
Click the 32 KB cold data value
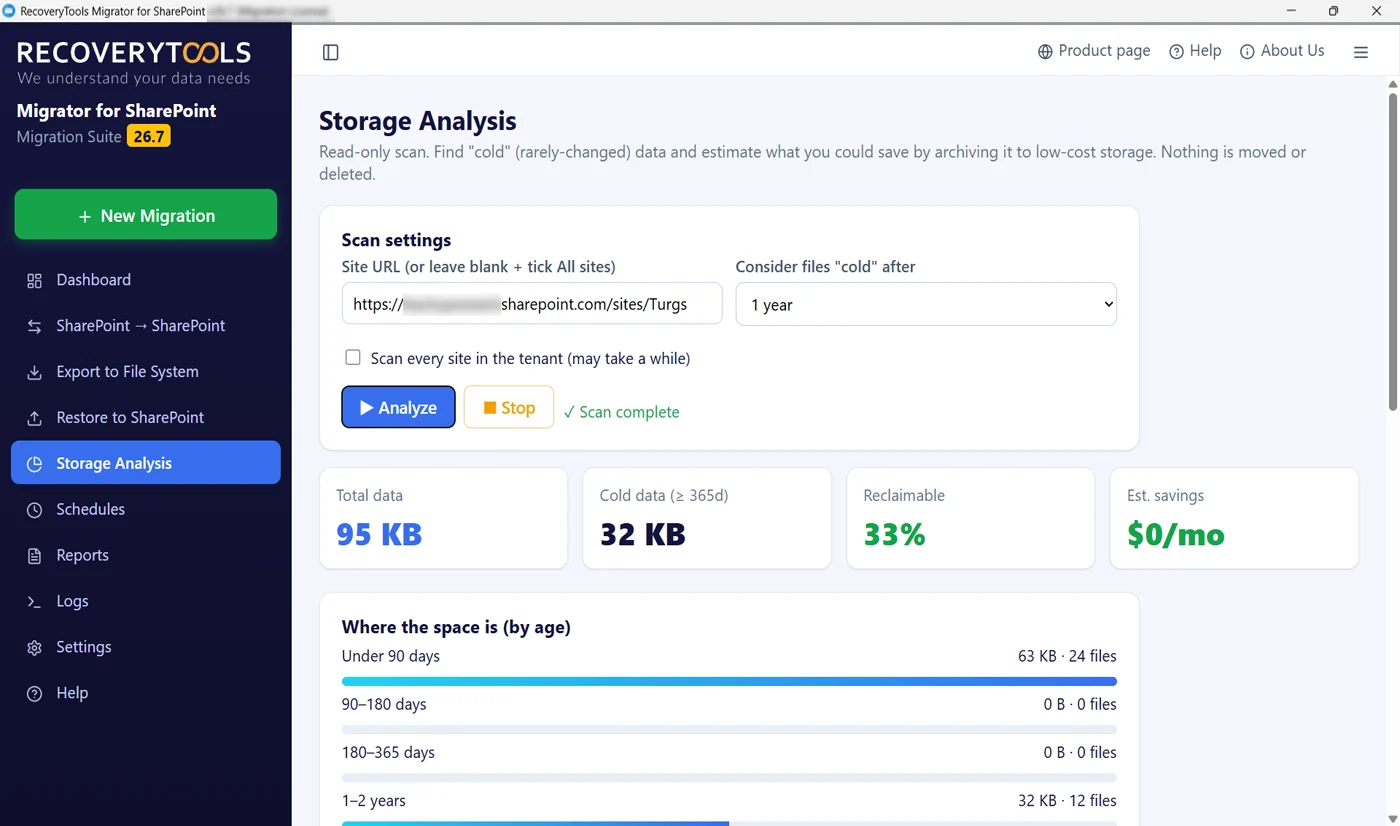pyautogui.click(x=643, y=534)
